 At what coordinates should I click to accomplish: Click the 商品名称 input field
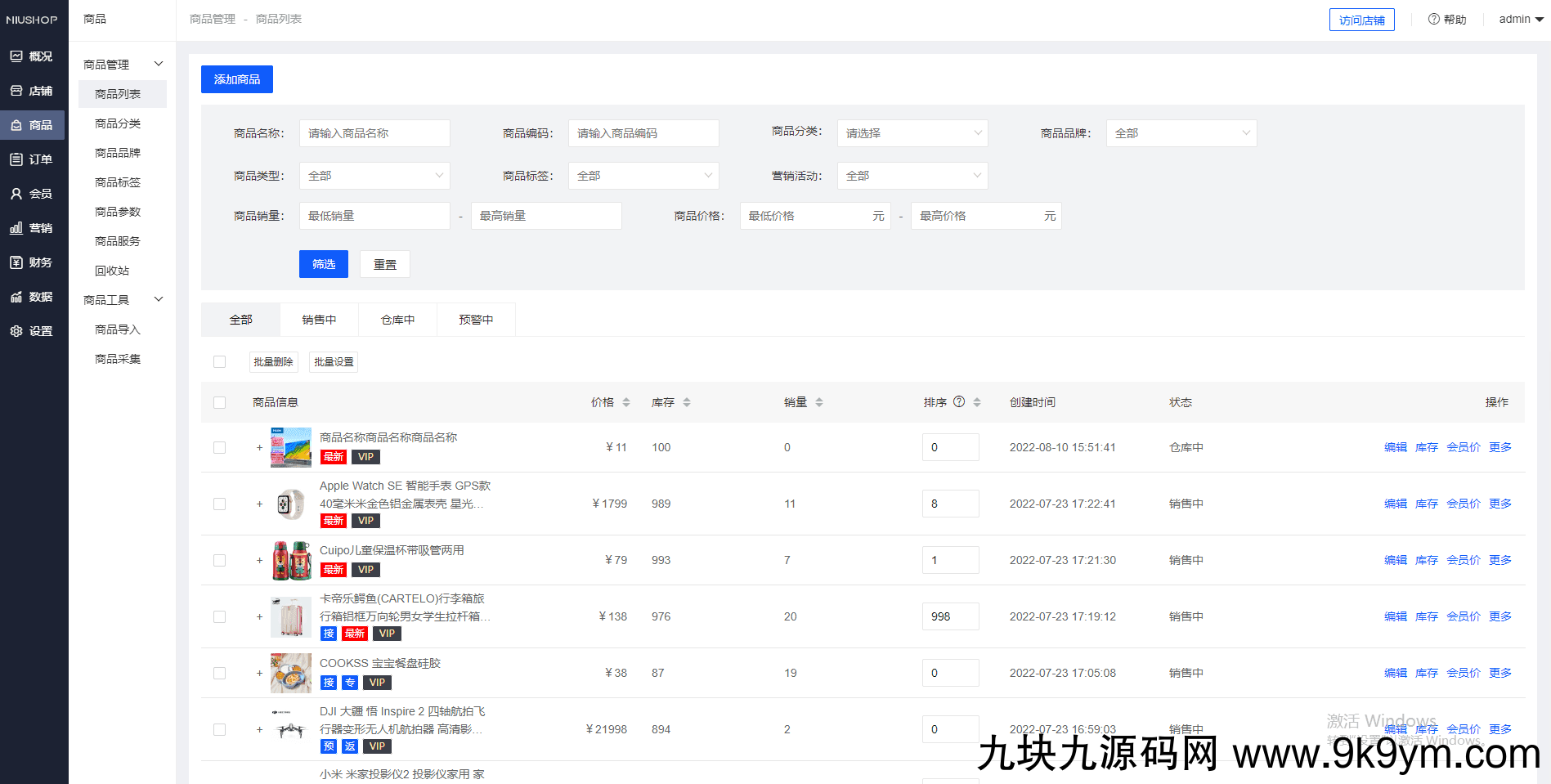tap(374, 133)
